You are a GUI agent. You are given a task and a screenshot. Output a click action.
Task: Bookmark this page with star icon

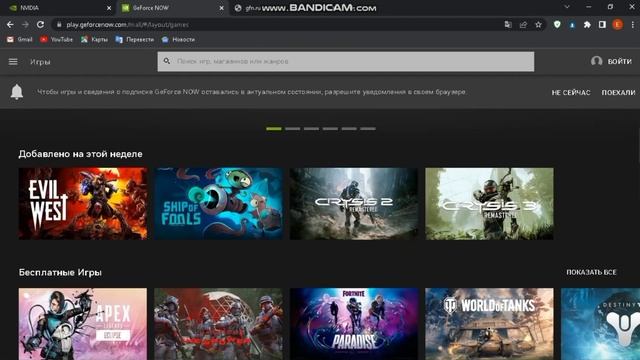pos(538,24)
